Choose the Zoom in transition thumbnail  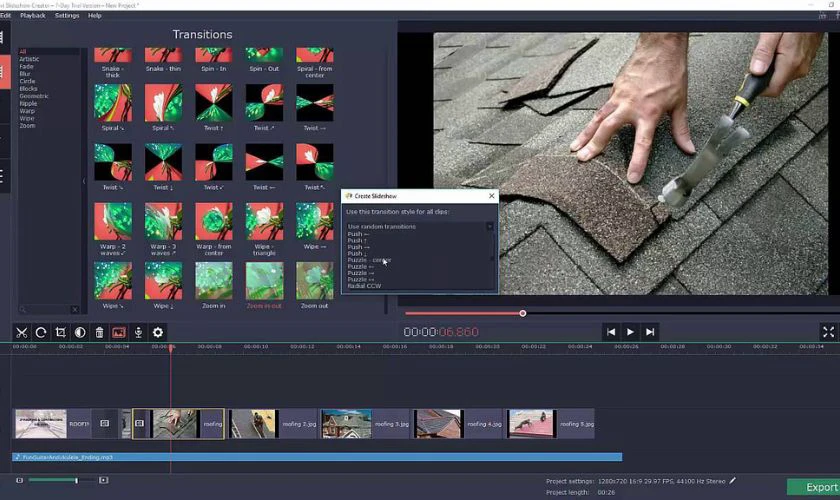[213, 281]
